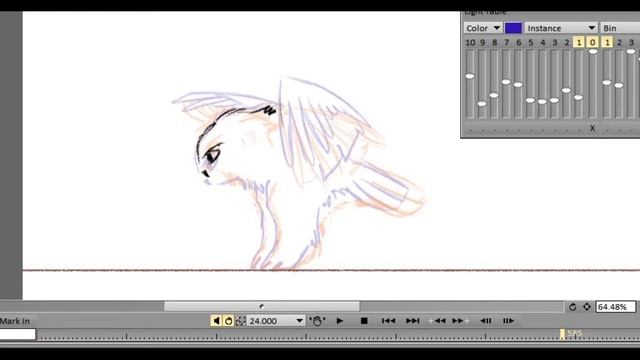This screenshot has height=360, width=640.
Task: Toggle light table frame 10
Action: (x=470, y=42)
